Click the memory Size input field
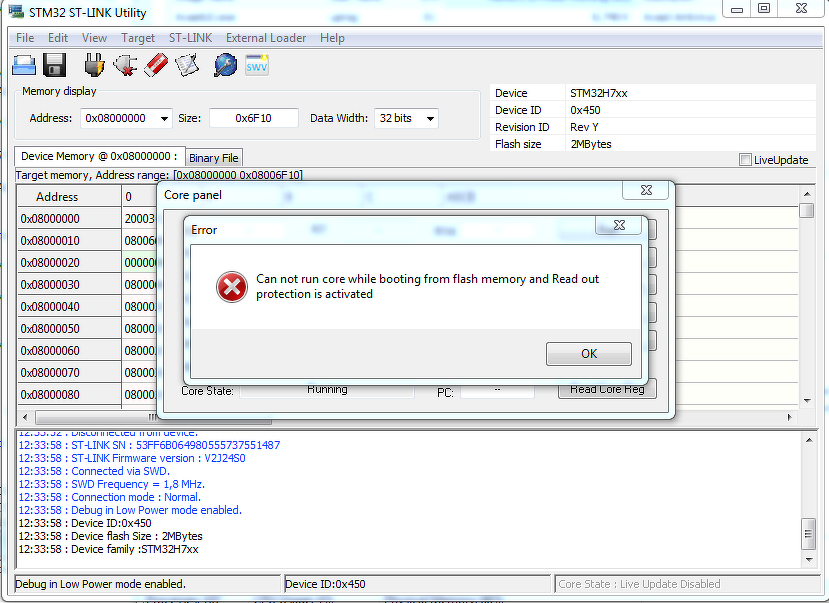The image size is (829, 603). (x=254, y=118)
